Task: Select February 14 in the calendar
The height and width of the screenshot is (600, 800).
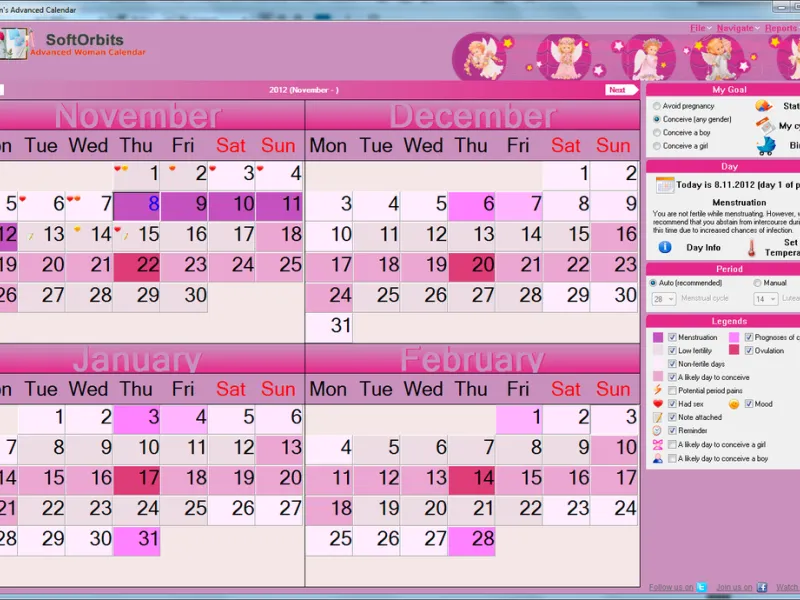Action: tap(471, 480)
